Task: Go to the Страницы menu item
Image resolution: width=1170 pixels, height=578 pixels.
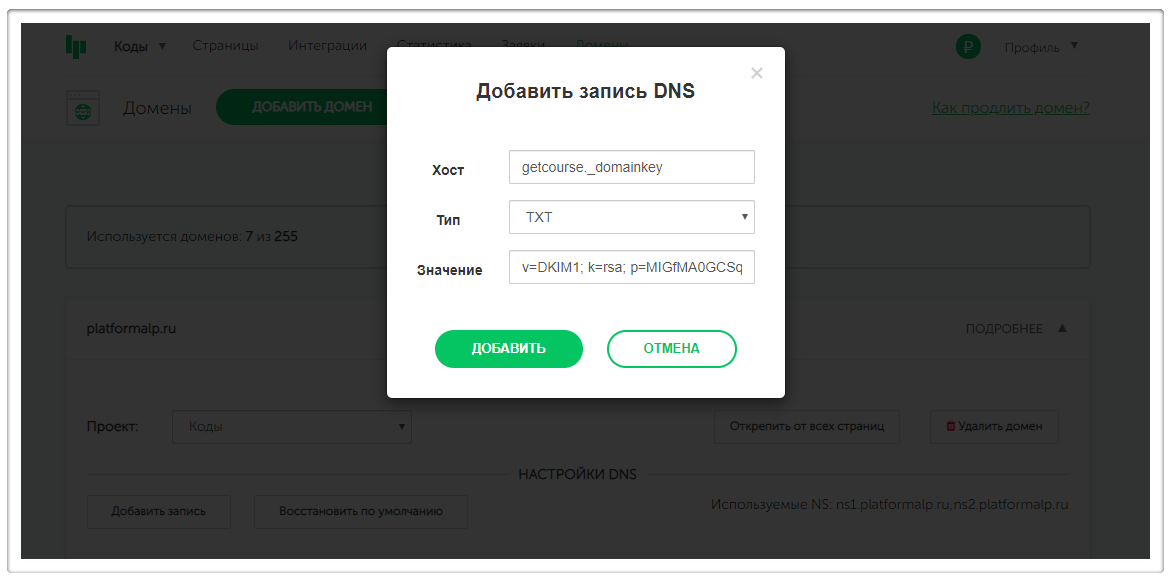Action: [225, 45]
